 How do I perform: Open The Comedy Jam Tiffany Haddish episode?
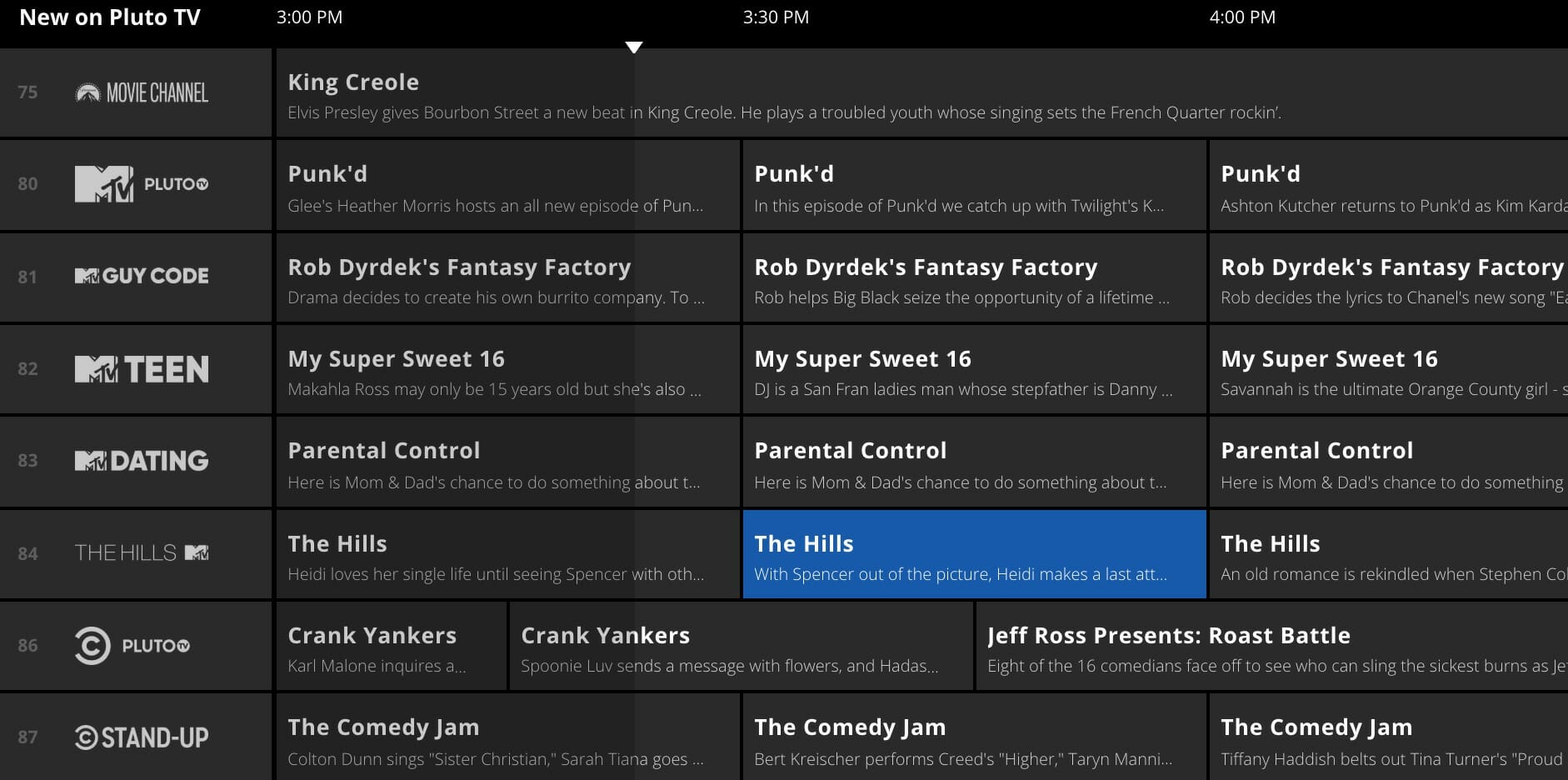pyautogui.click(x=1389, y=737)
